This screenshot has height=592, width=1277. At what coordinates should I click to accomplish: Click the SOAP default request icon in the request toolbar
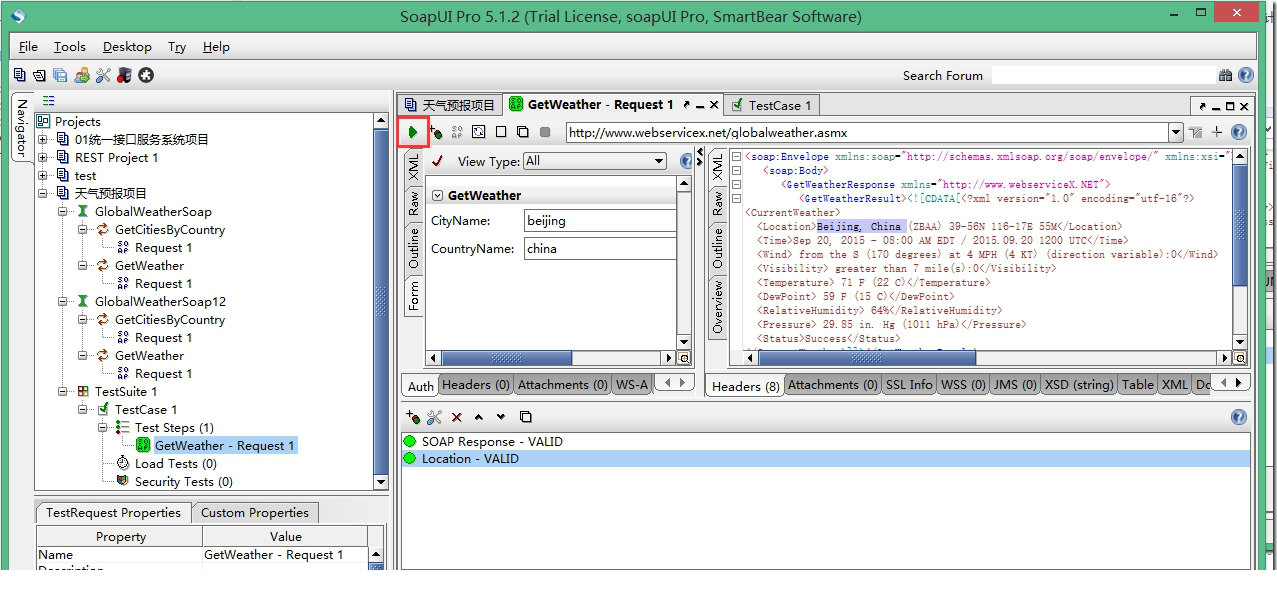[x=457, y=132]
